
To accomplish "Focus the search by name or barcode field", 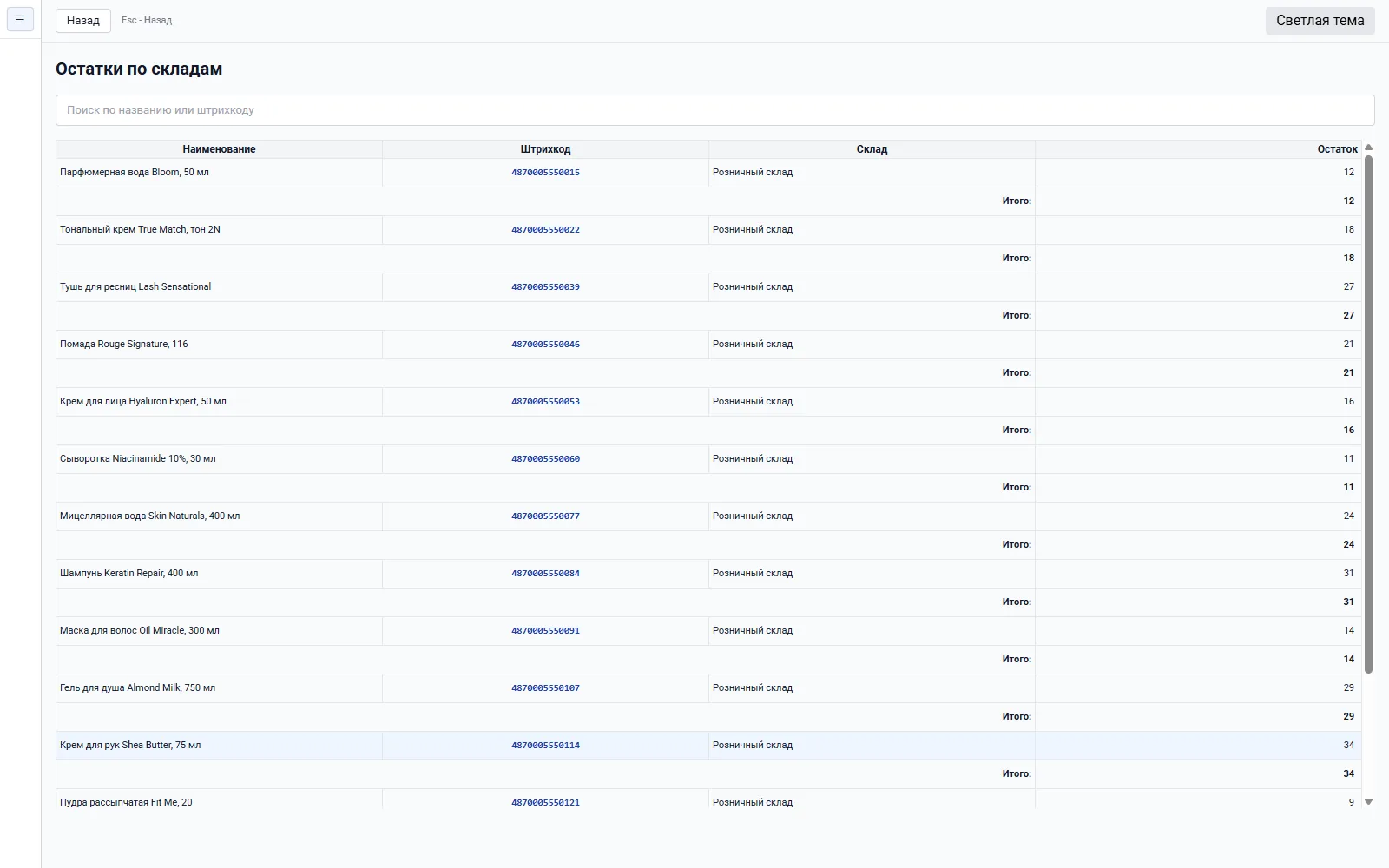I will click(714, 110).
